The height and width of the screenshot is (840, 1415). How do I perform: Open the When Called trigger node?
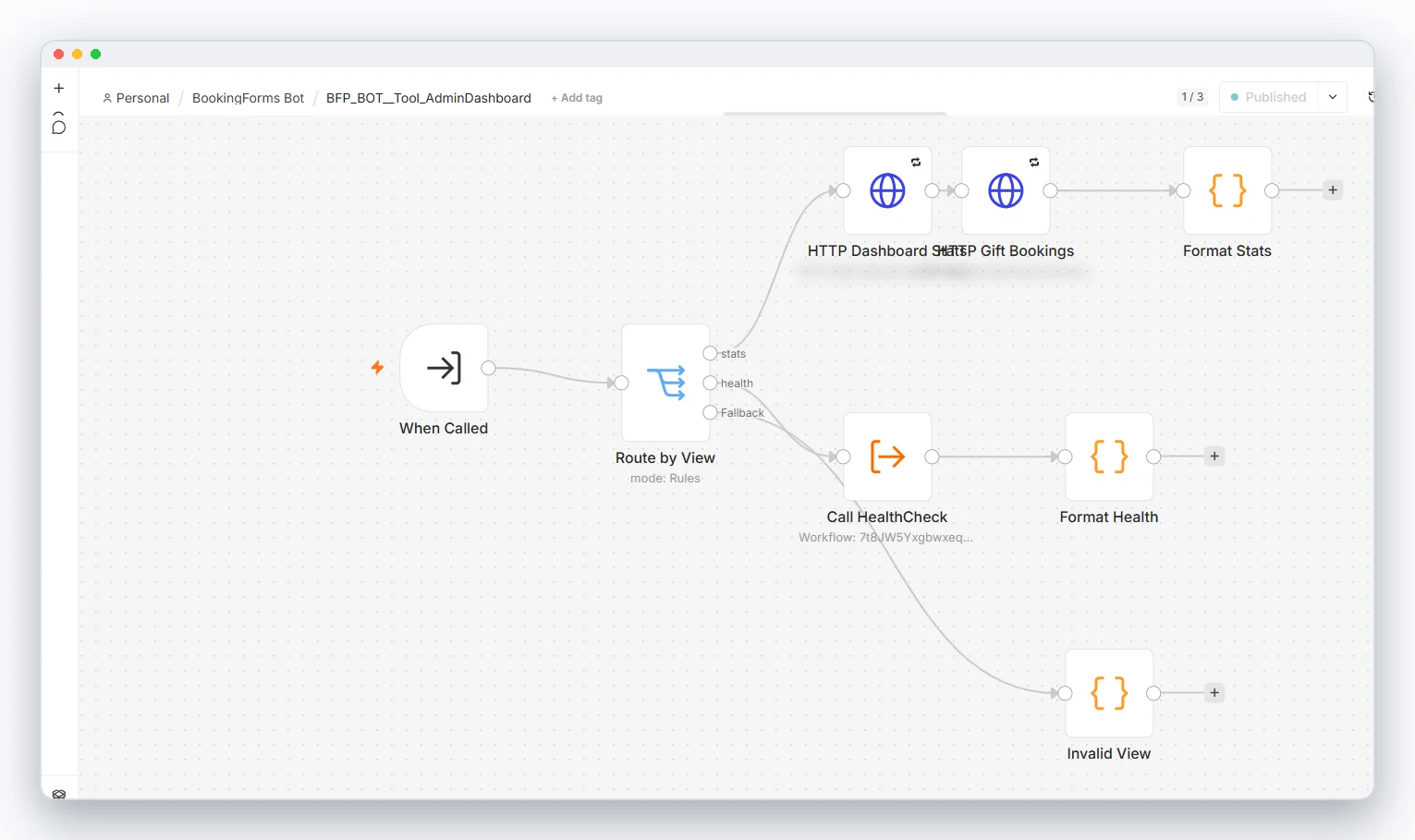(x=444, y=368)
